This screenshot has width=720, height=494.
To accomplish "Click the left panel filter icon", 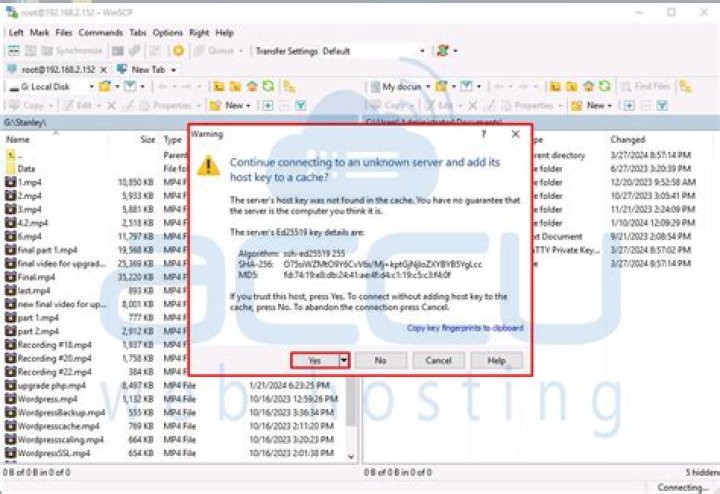I will [x=130, y=86].
